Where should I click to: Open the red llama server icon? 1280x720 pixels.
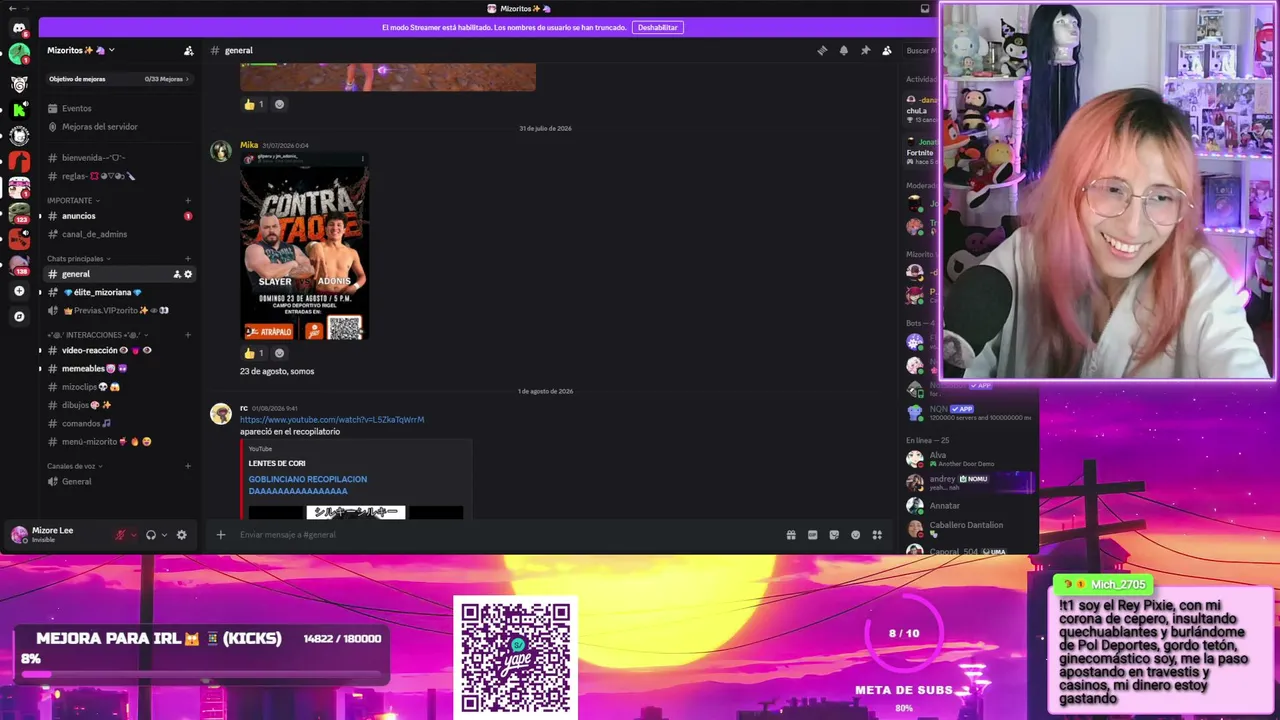pos(19,161)
